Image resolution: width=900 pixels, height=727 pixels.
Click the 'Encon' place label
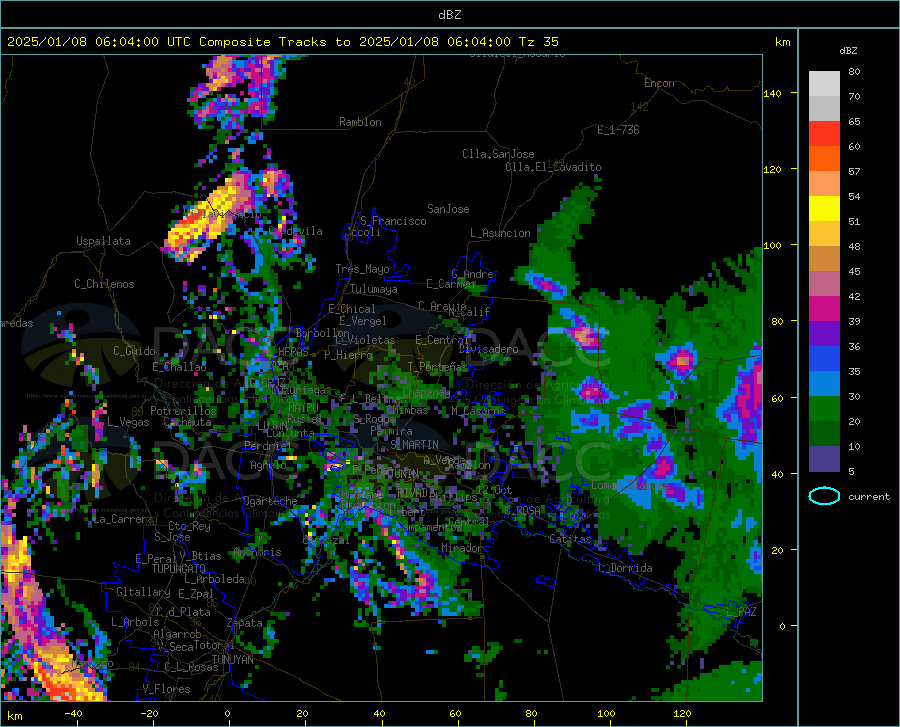(x=659, y=83)
